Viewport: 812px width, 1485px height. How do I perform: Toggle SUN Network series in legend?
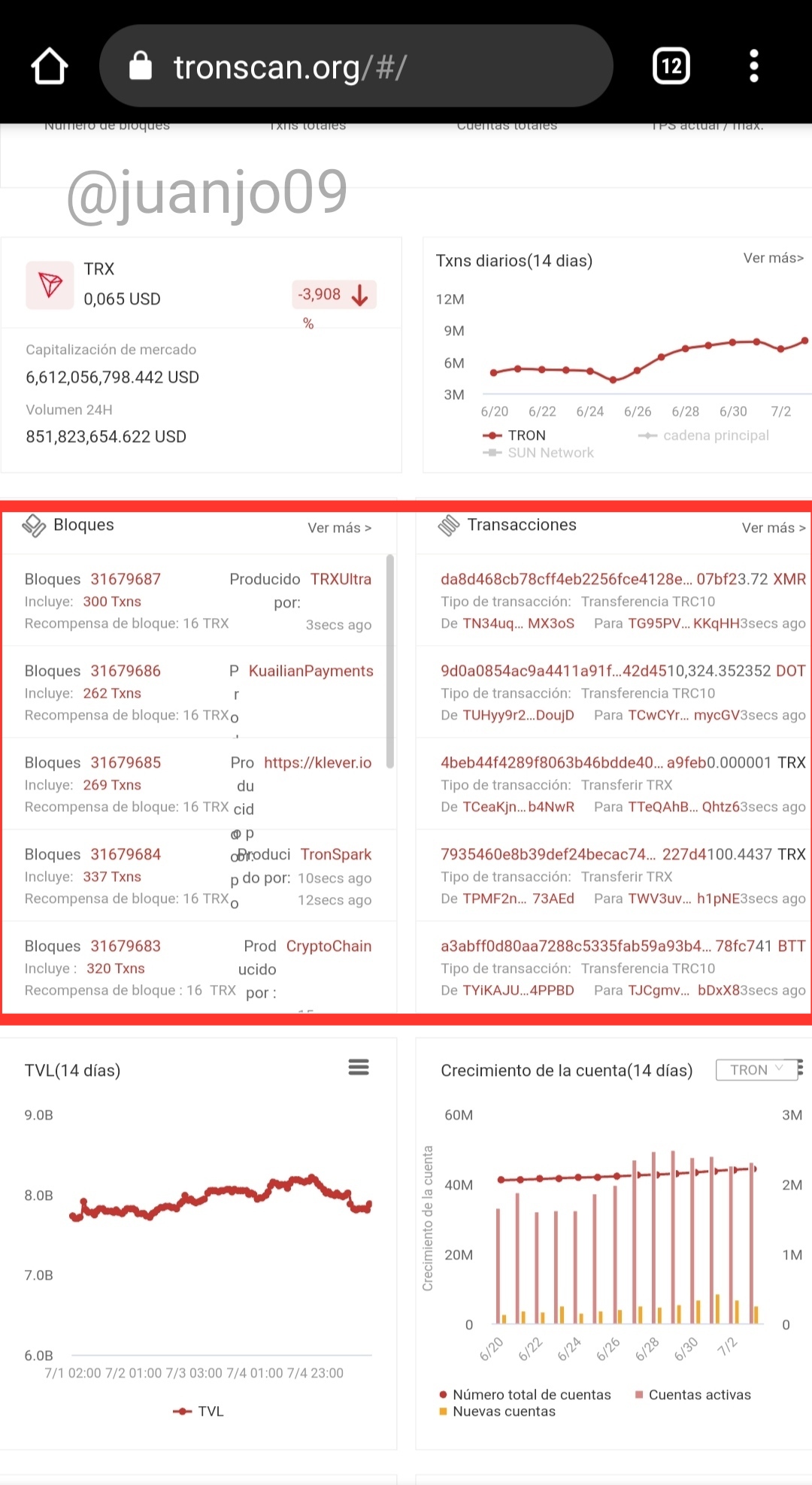pos(538,453)
